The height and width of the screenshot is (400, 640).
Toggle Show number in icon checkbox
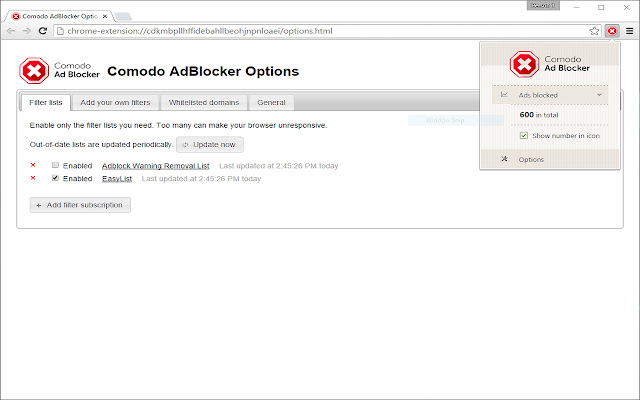coord(524,136)
